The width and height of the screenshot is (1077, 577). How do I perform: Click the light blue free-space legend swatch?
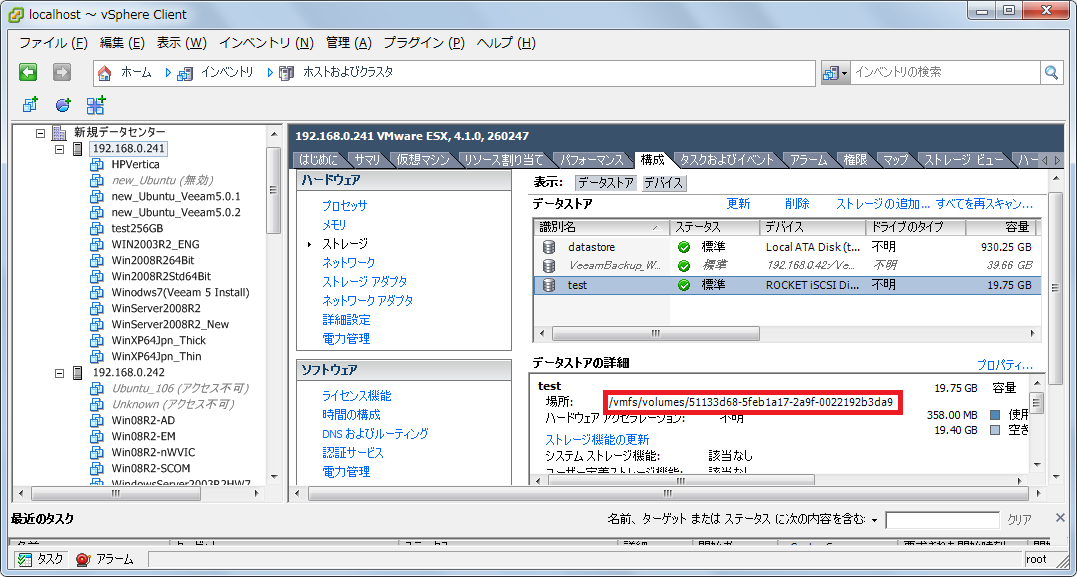point(995,430)
